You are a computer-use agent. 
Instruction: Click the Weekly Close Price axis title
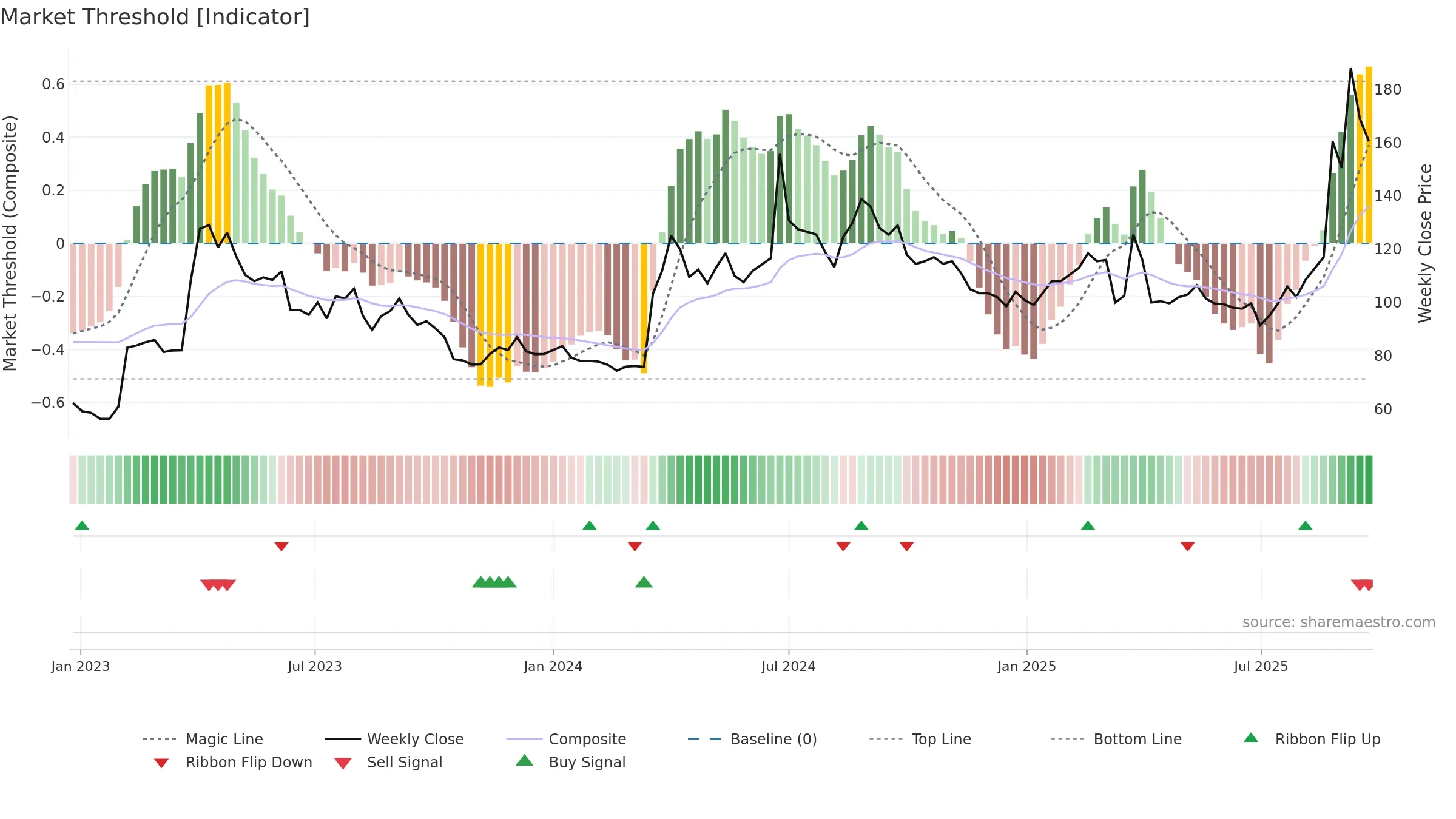pyautogui.click(x=1425, y=243)
